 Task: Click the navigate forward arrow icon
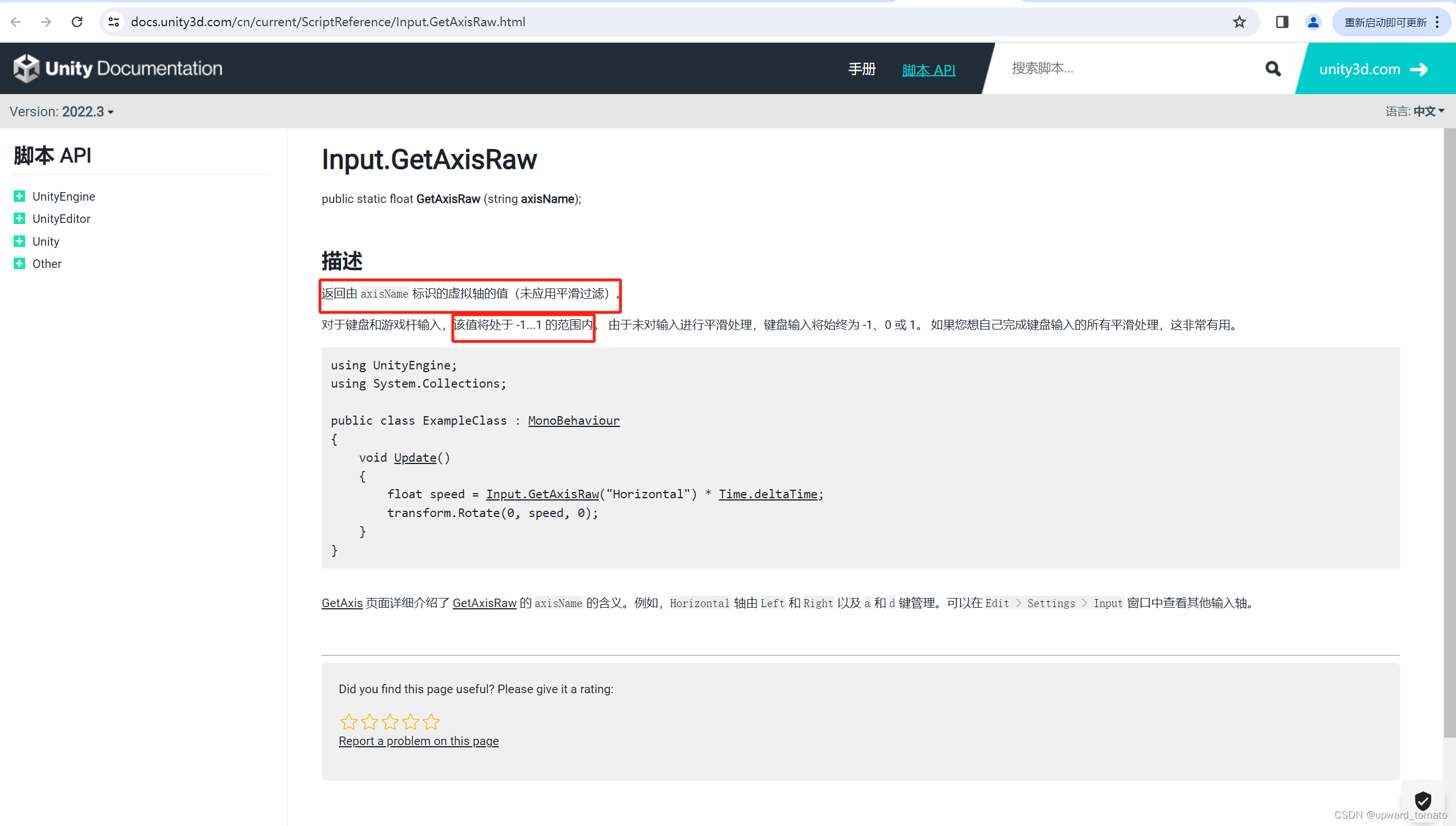tap(44, 21)
